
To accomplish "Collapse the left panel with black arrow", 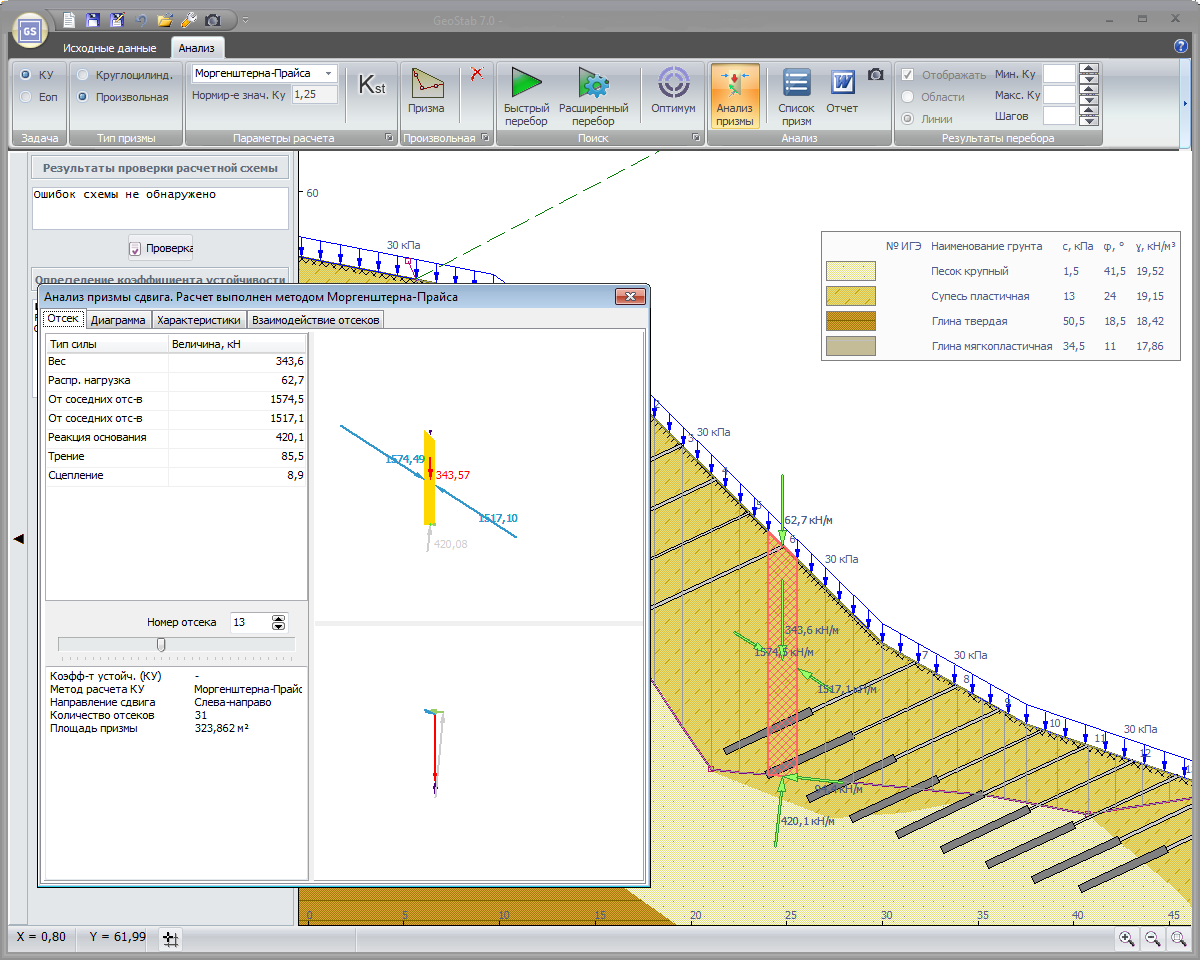I will coord(17,539).
